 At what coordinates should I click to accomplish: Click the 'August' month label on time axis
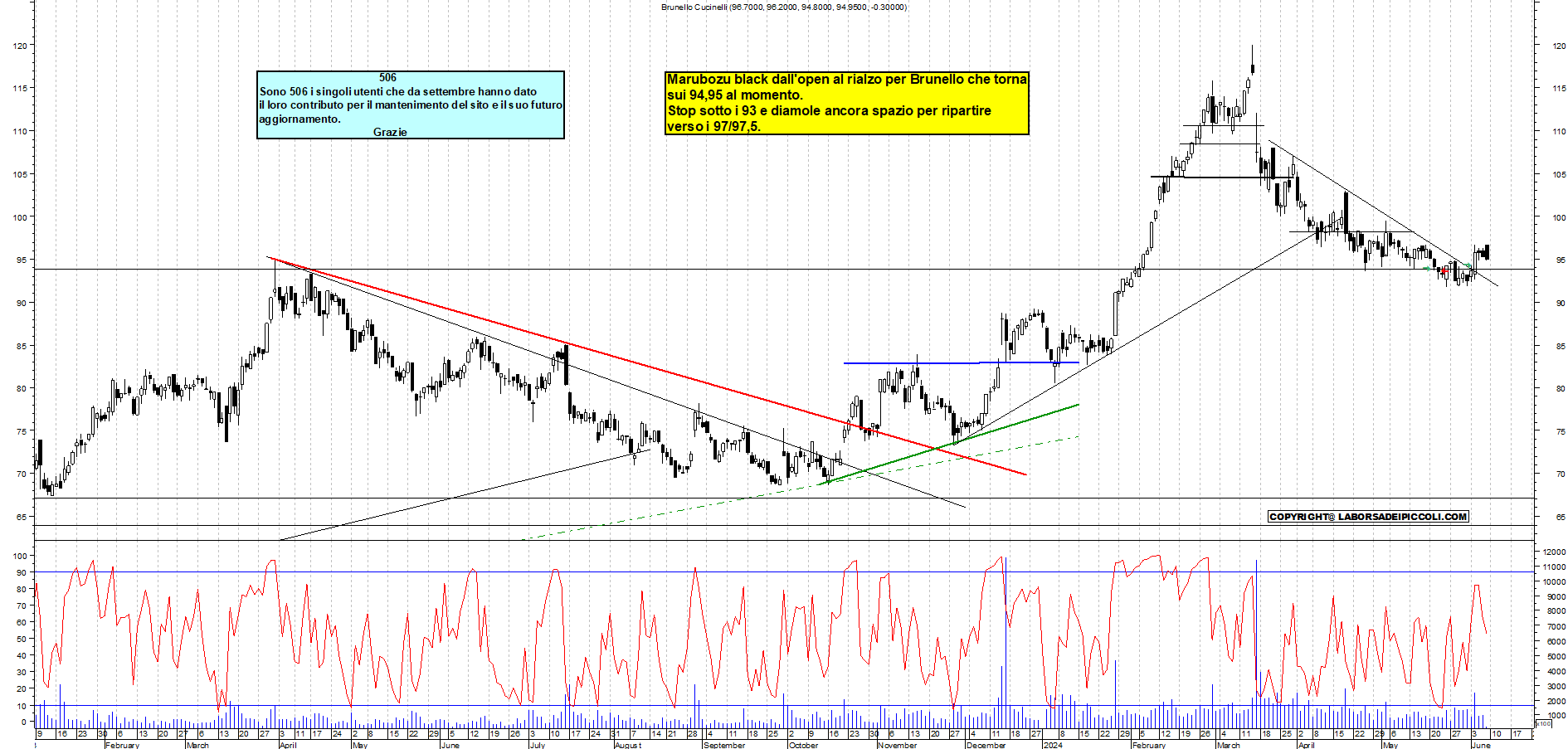click(x=628, y=745)
